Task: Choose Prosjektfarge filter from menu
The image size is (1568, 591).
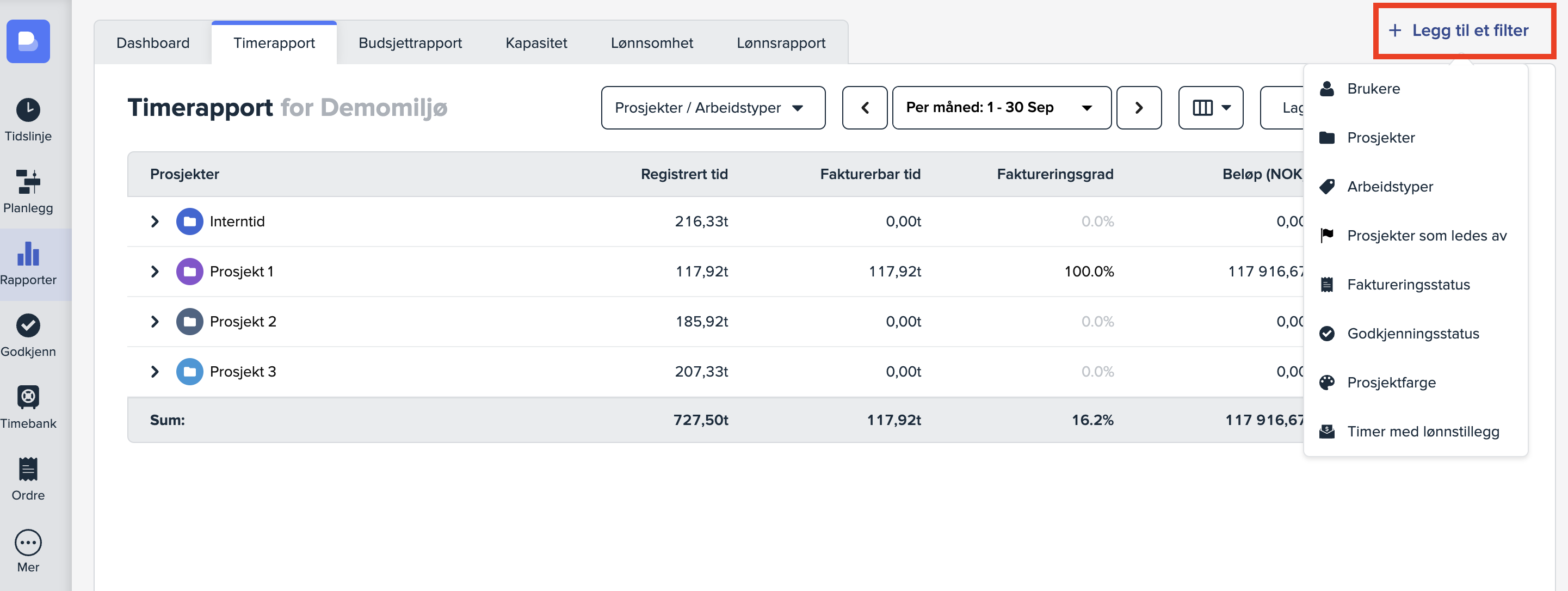Action: 1391,382
